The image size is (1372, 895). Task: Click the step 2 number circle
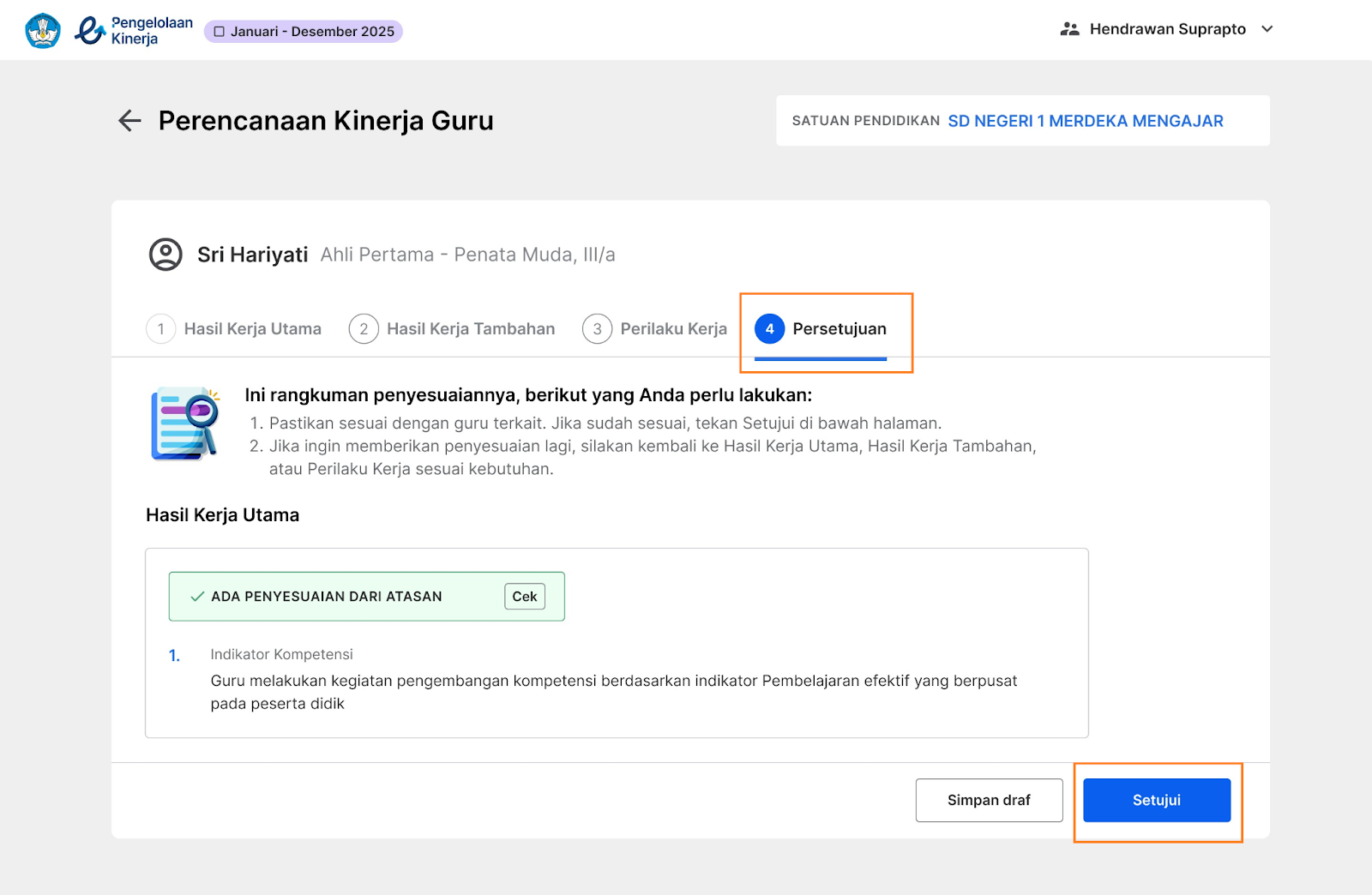click(x=364, y=329)
